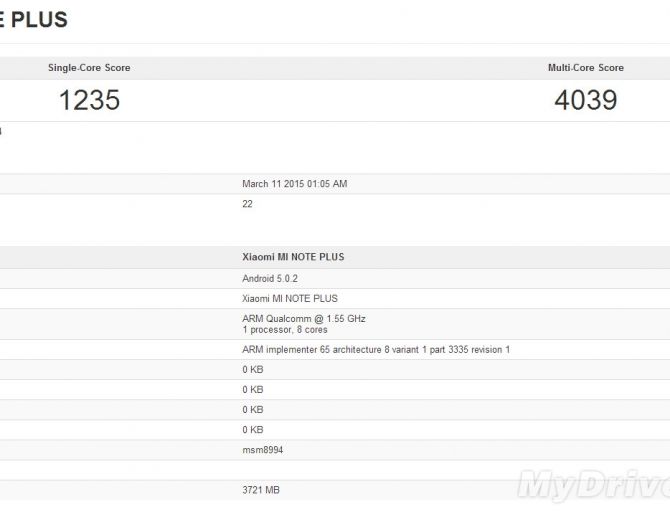Click the truncated "E PLUS" page heading
Viewport: 670px width, 512px height.
click(x=34, y=20)
